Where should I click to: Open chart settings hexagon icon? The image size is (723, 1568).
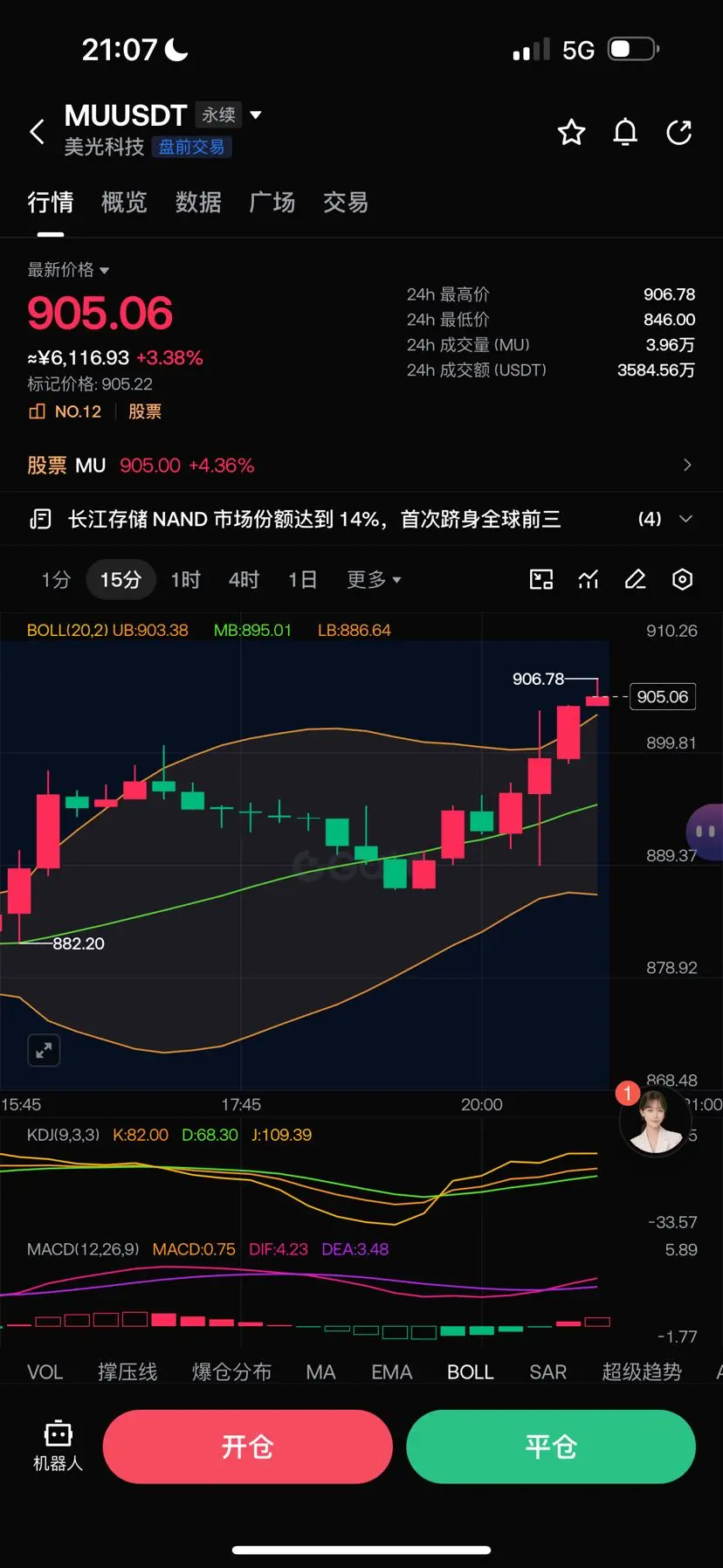683,579
